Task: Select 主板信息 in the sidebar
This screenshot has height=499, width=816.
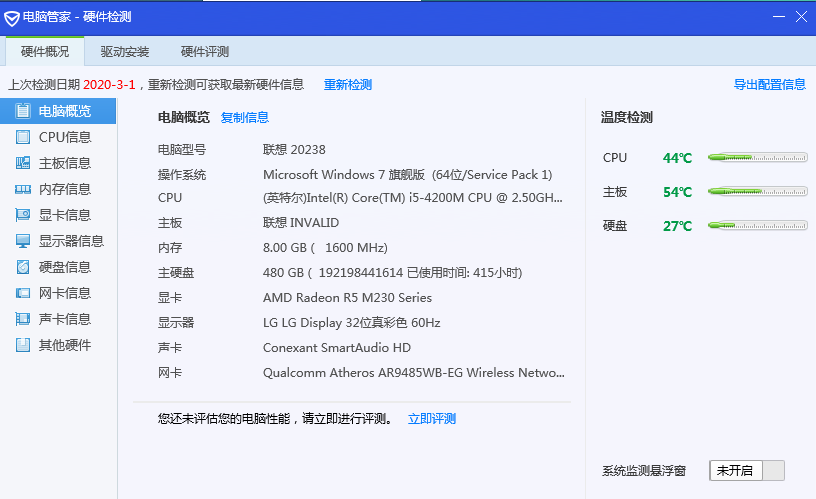Action: [58, 163]
